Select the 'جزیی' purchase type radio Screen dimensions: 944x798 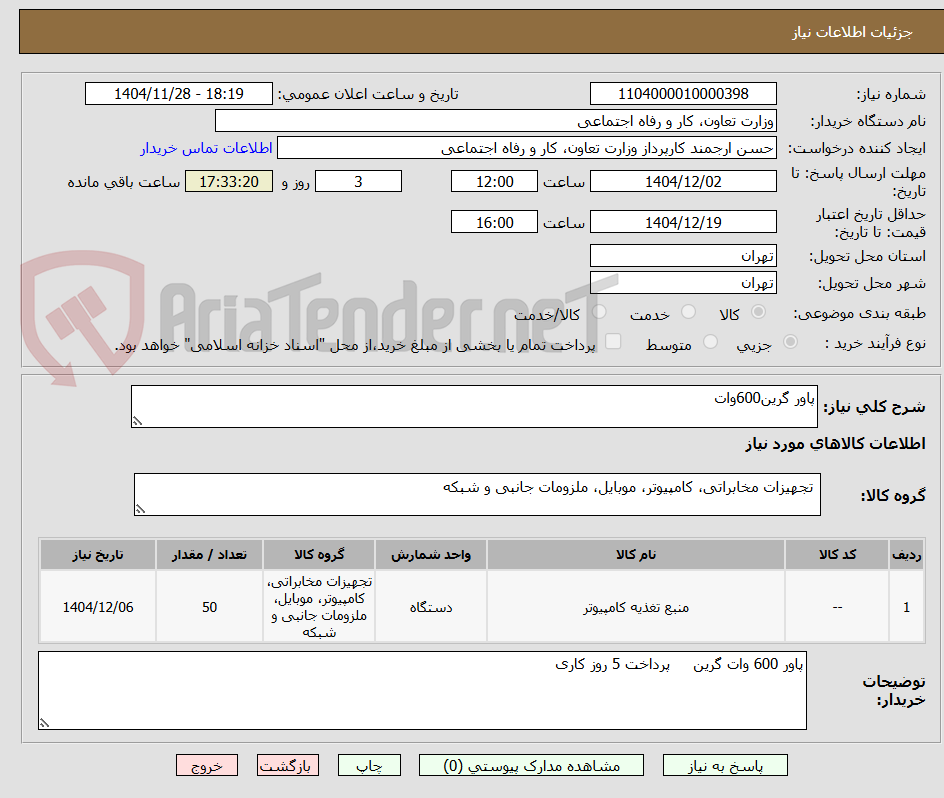coord(790,342)
